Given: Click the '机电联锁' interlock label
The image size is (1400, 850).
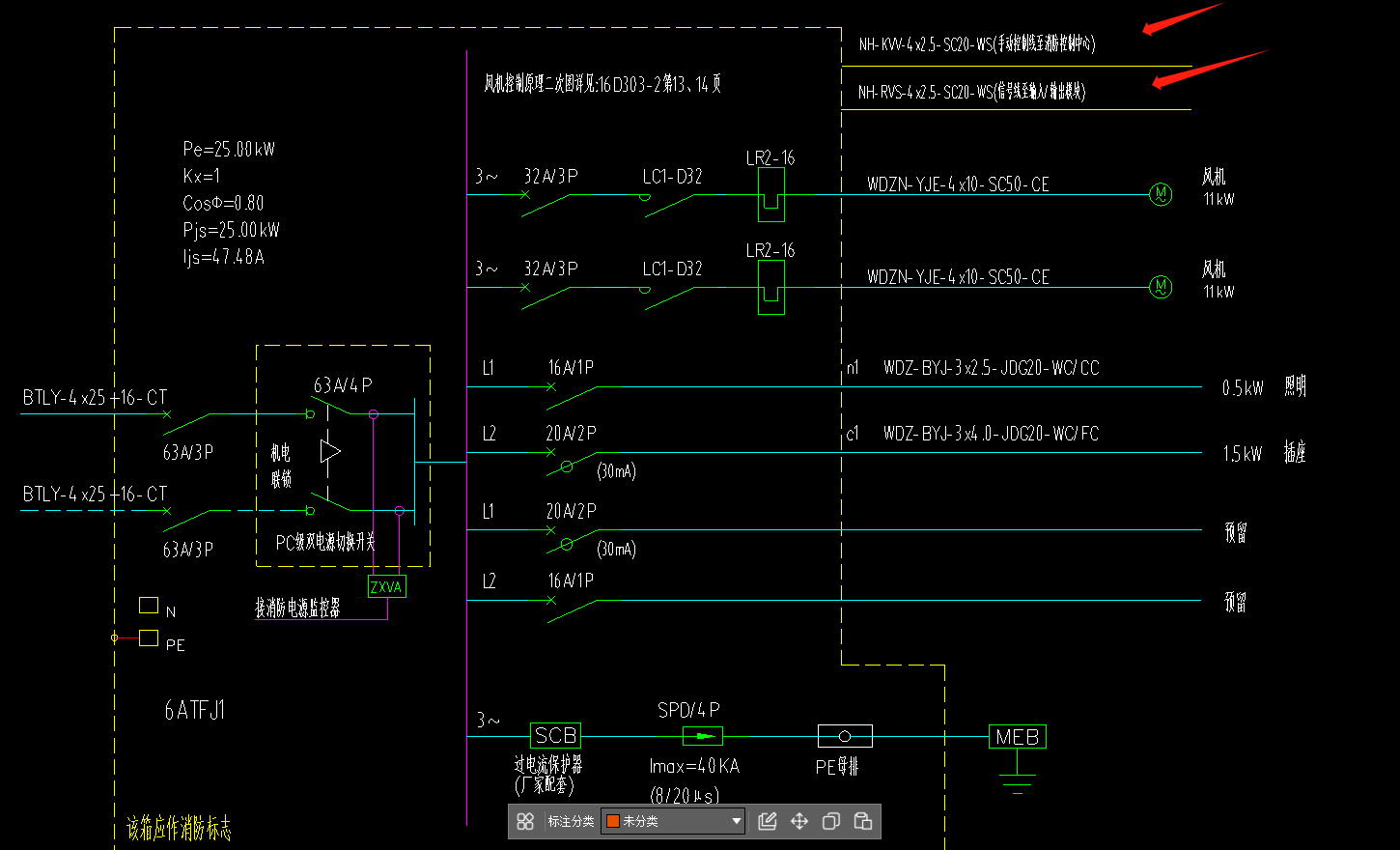Looking at the screenshot, I should pos(281,466).
